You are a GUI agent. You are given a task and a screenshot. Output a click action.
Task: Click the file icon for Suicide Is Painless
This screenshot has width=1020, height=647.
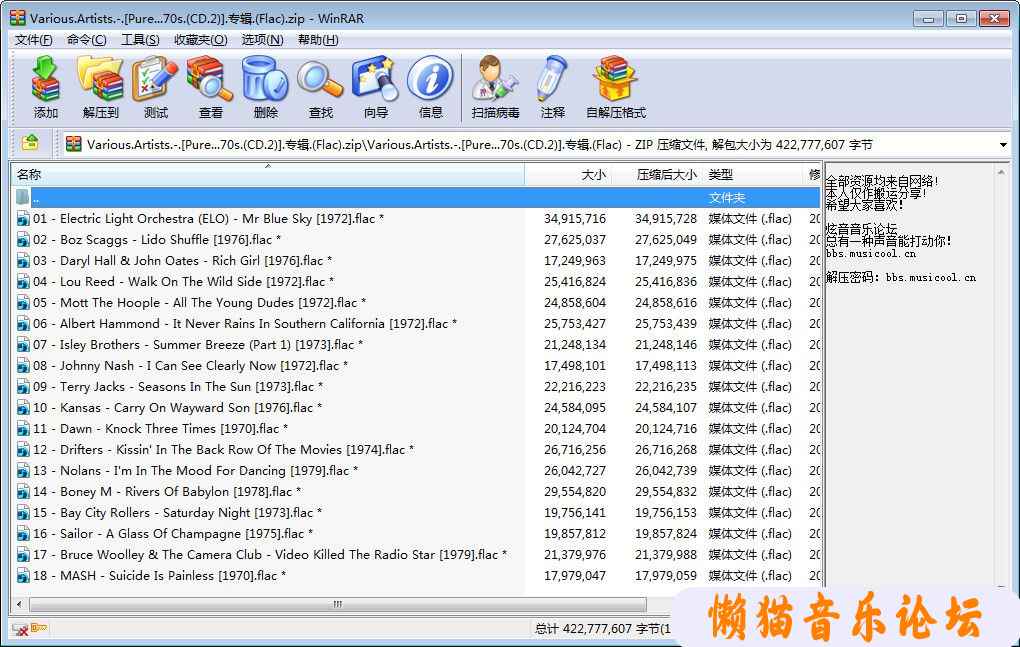[23, 575]
